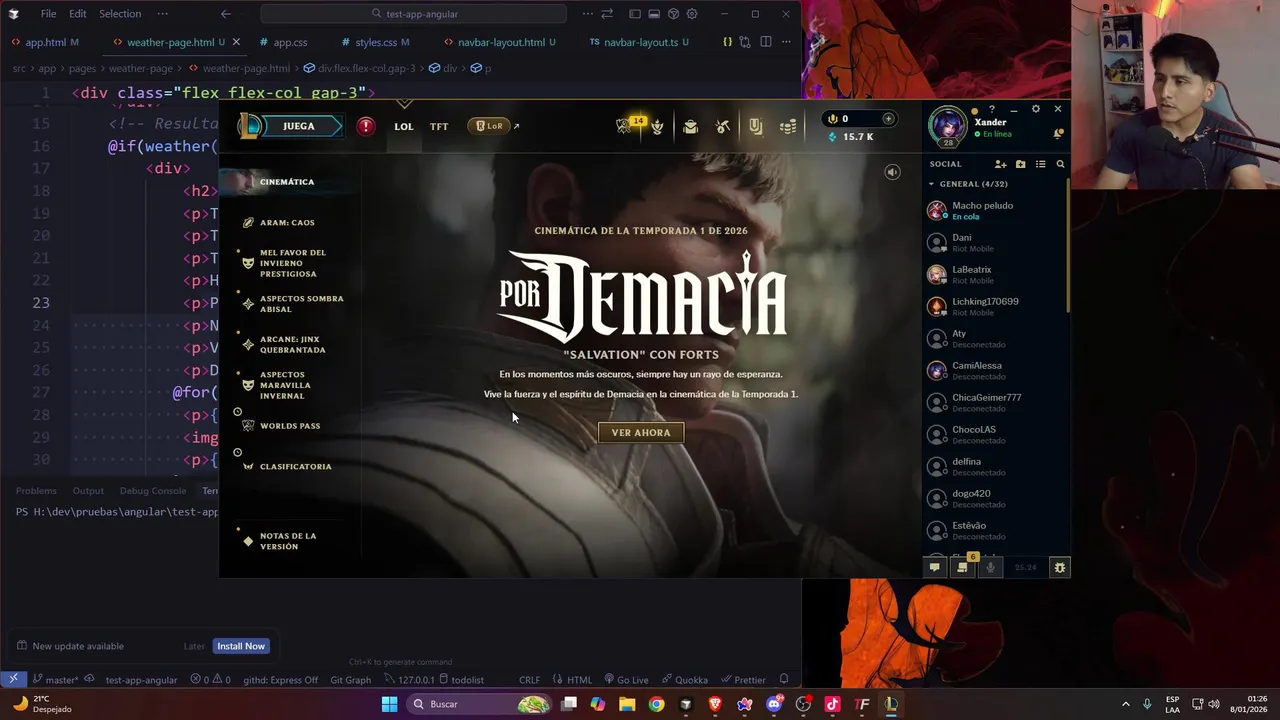Open the Problems panel tab
Image resolution: width=1280 pixels, height=720 pixels.
(x=36, y=491)
